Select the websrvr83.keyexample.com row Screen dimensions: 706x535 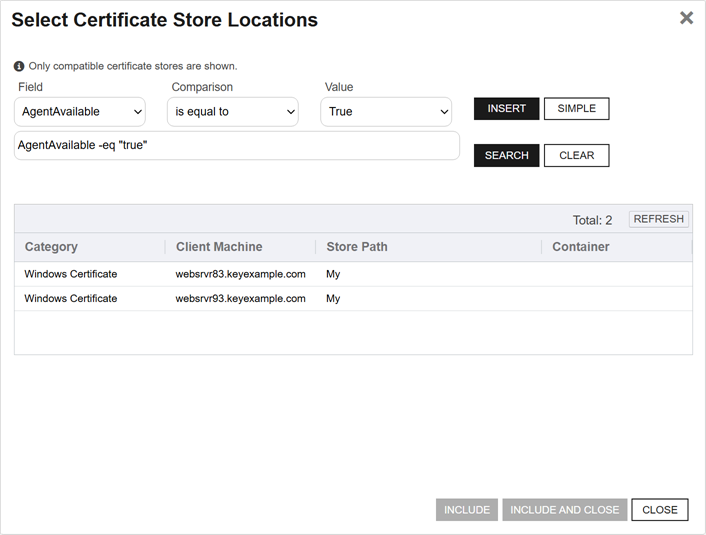point(240,274)
